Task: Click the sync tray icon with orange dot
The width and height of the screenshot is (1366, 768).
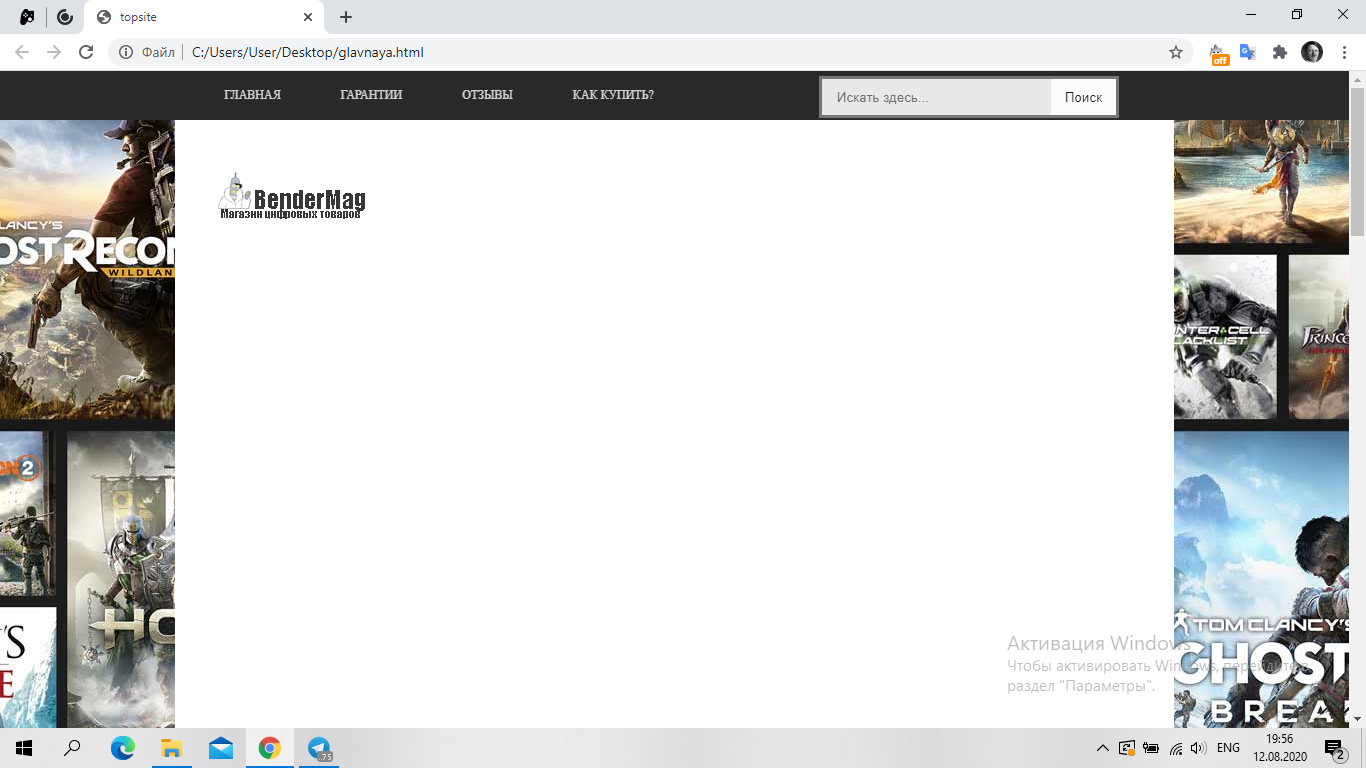Action: pyautogui.click(x=1127, y=748)
